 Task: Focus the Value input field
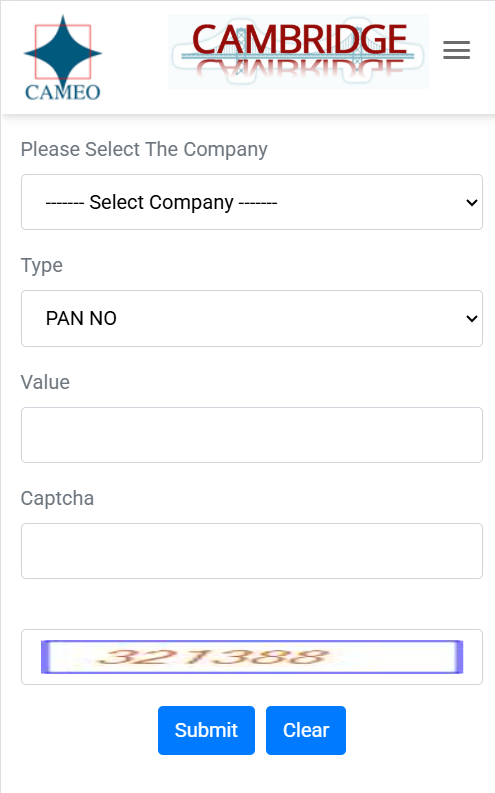point(252,435)
